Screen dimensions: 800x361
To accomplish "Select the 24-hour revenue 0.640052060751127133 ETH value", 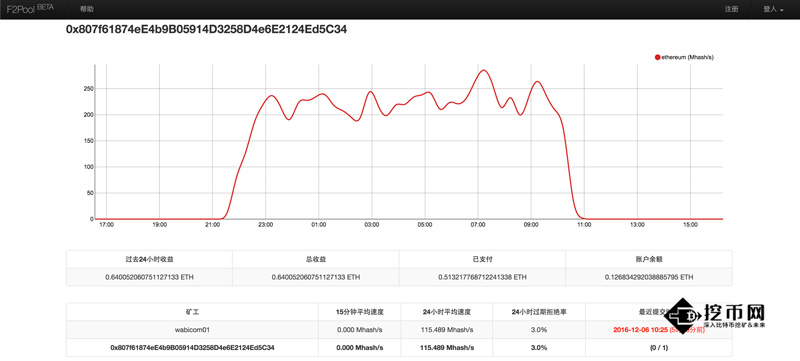I will (x=149, y=277).
